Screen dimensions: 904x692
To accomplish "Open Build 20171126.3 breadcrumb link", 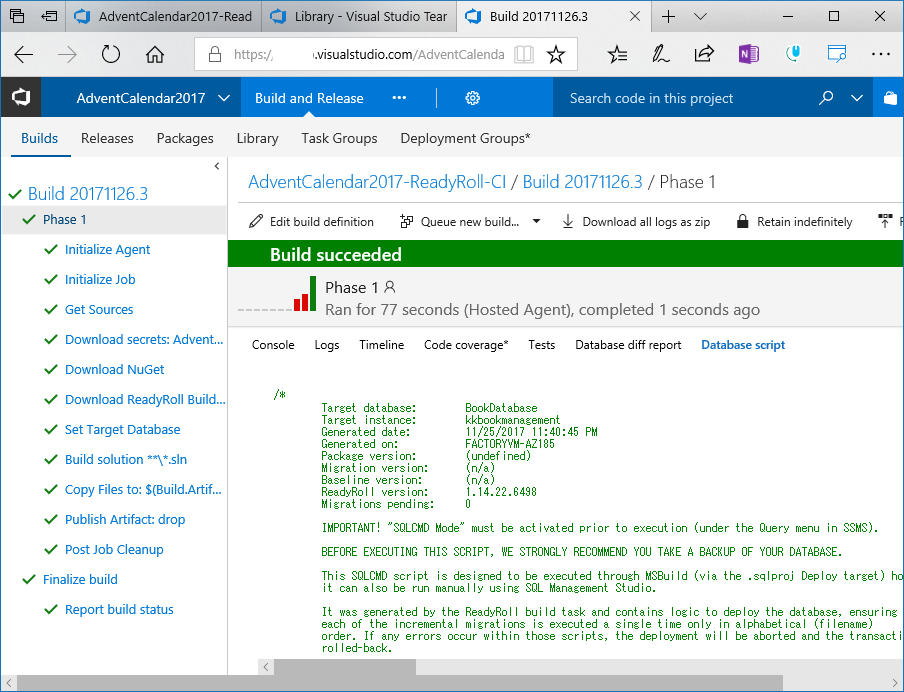I will point(582,182).
